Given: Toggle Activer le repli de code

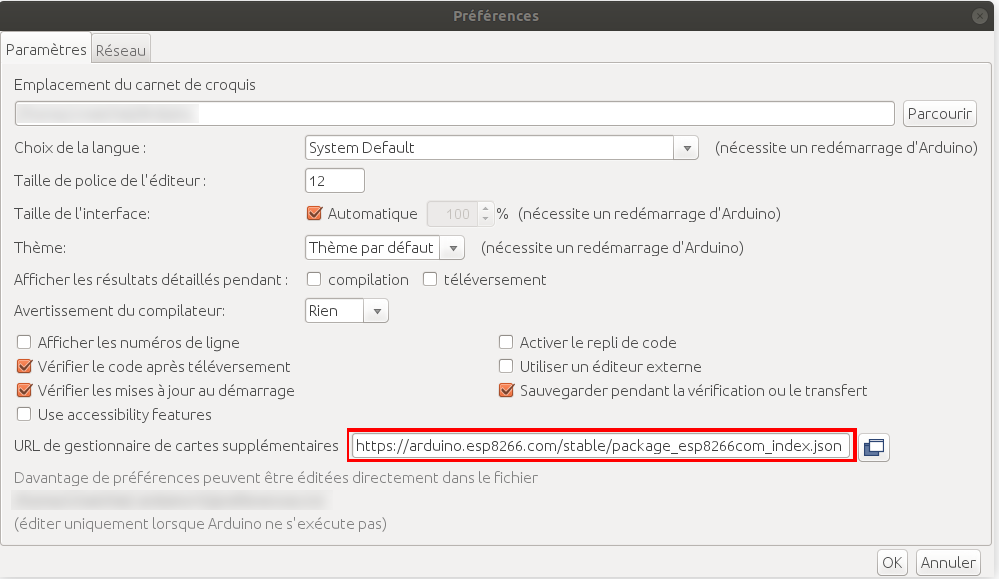Looking at the screenshot, I should [506, 343].
